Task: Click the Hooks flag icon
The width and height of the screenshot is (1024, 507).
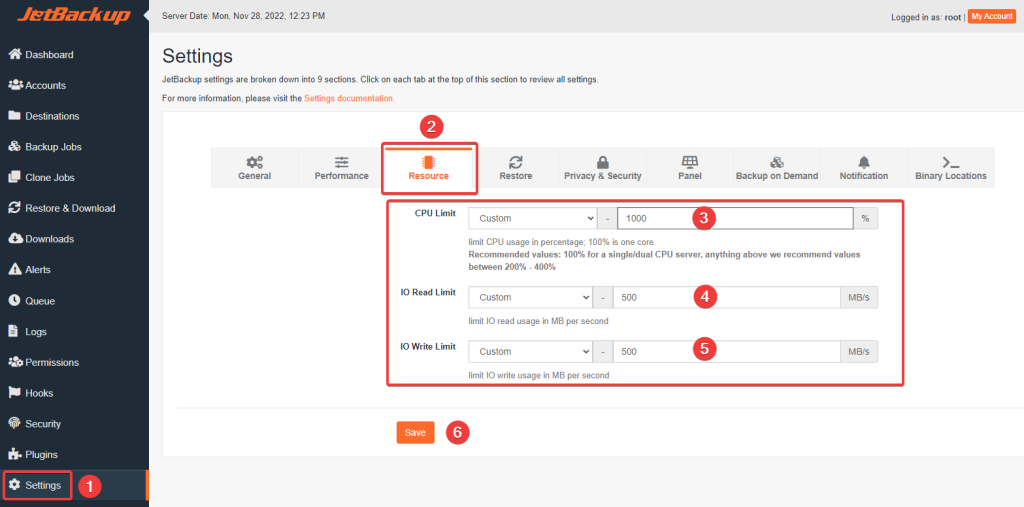Action: click(x=14, y=393)
